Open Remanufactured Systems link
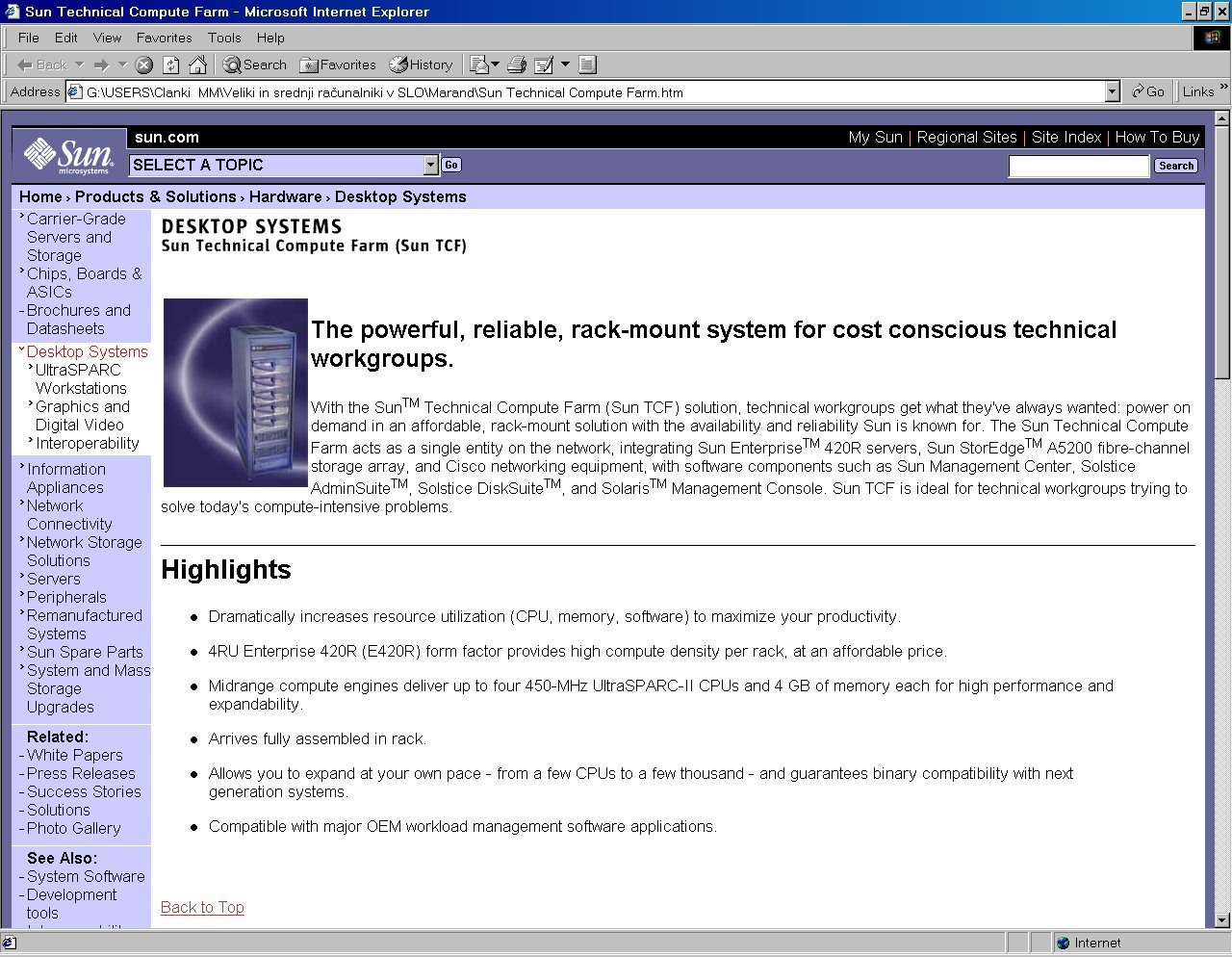Screen dimensions: 1232x957 point(85,624)
